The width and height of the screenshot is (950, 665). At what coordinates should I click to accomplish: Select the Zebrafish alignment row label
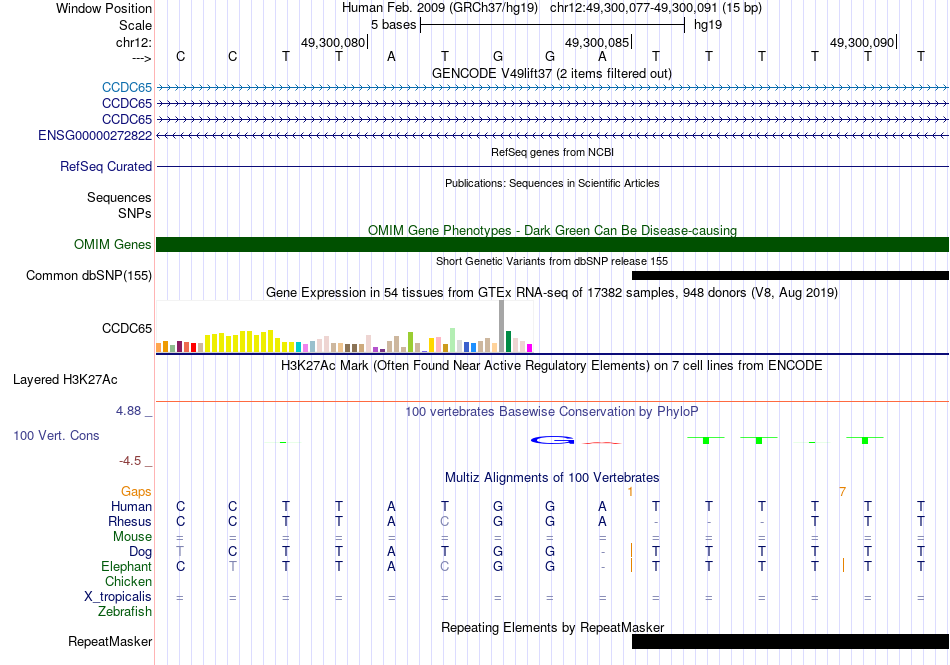[125, 612]
